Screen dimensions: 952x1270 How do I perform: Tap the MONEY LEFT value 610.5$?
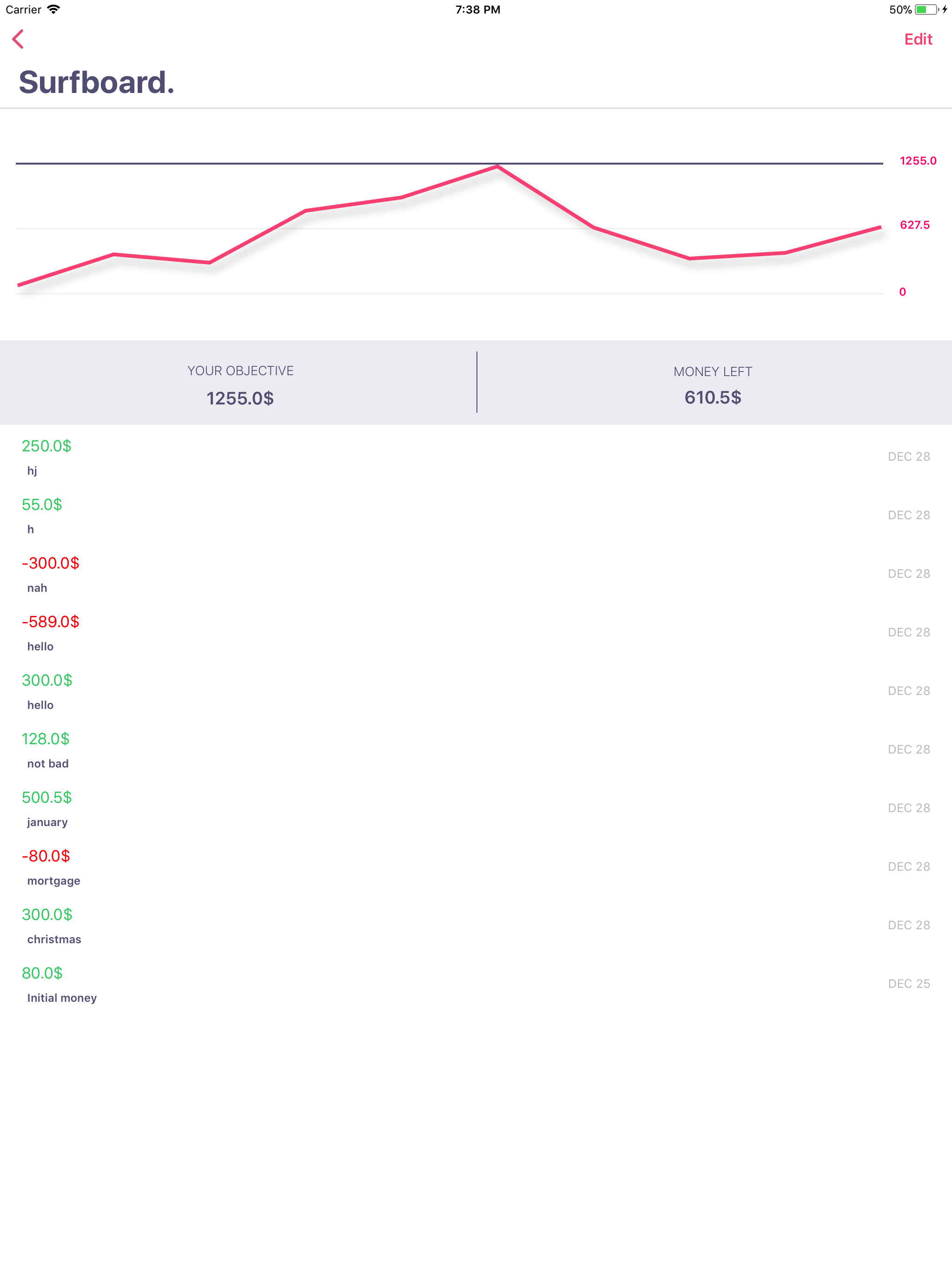tap(713, 396)
